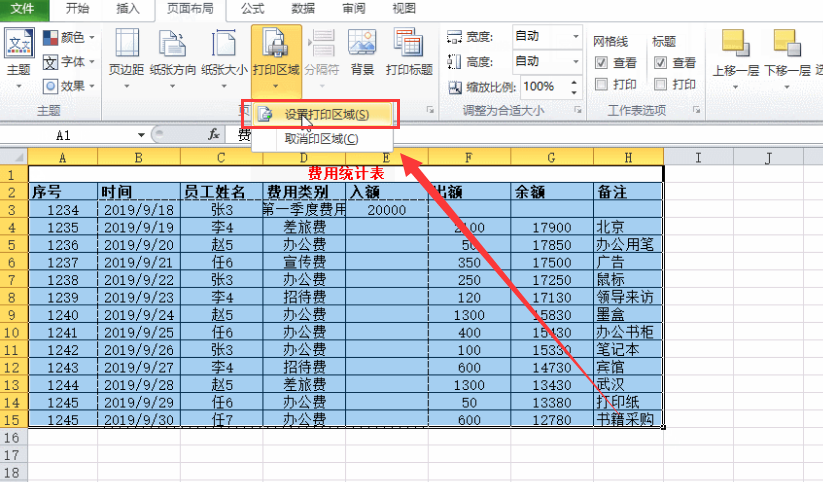The height and width of the screenshot is (482, 823).
Task: Click the select-all corner button
Action: 14,157
